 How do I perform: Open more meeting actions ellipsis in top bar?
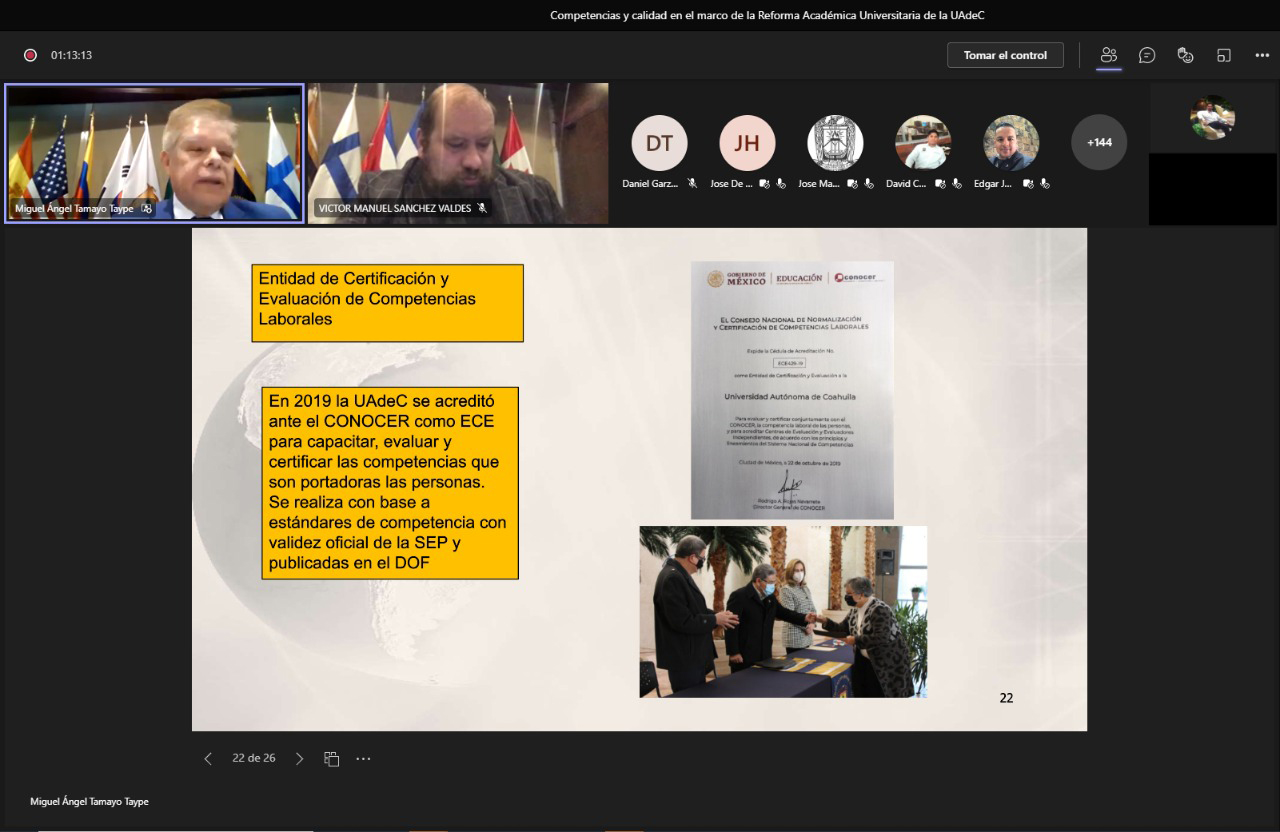pos(1262,55)
